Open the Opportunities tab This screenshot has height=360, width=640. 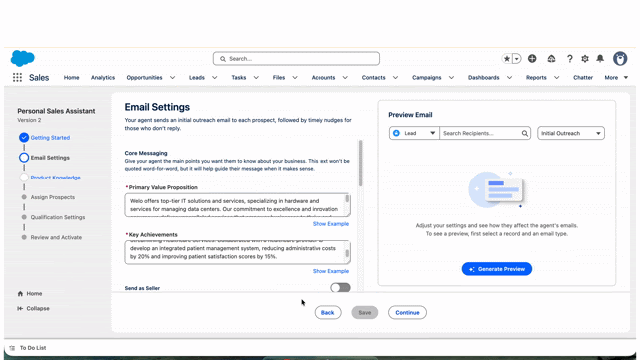pos(144,78)
